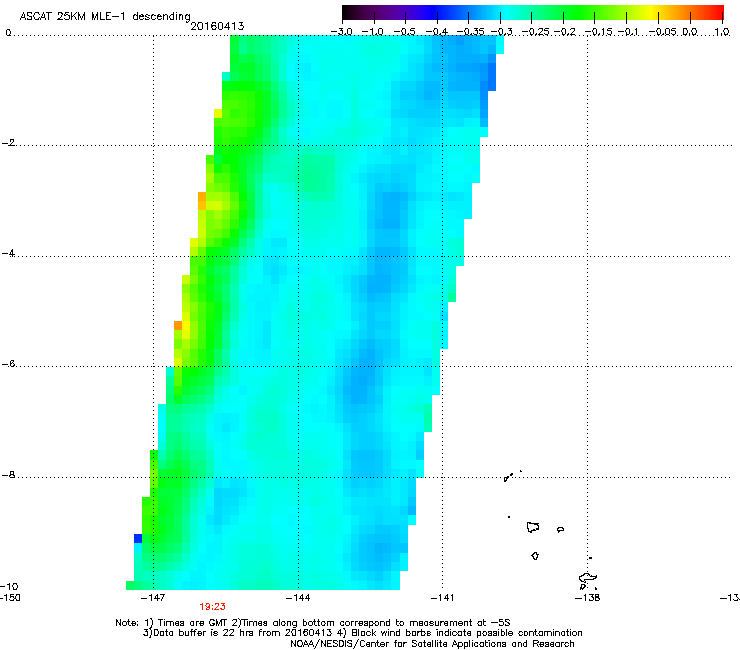This screenshot has width=740, height=650.
Task: Click the -0.2 color scale label
Action: coord(565,32)
